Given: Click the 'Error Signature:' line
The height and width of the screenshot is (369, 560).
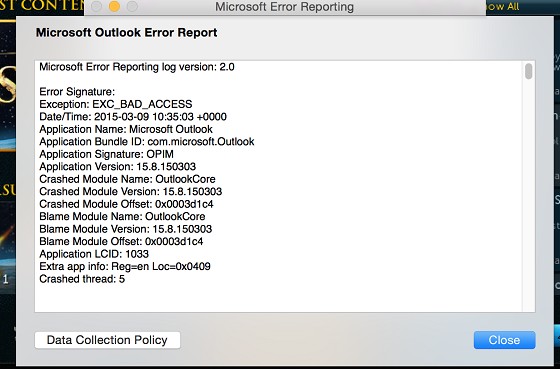Looking at the screenshot, I should pyautogui.click(x=77, y=92).
